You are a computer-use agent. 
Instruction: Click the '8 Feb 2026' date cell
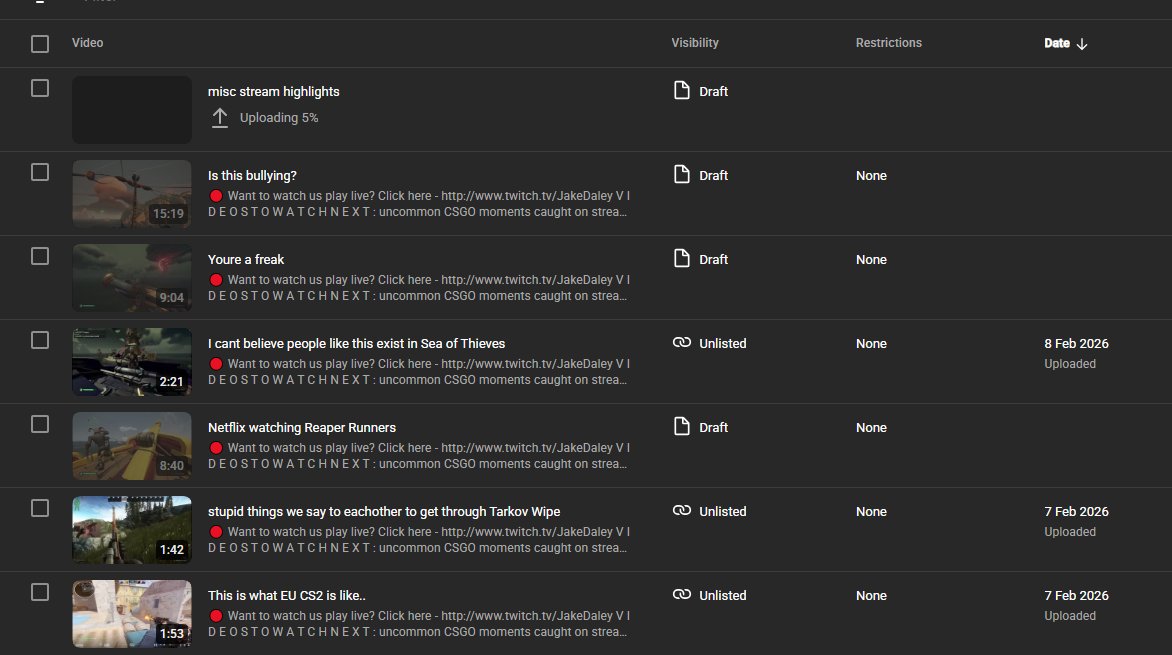pyautogui.click(x=1076, y=343)
